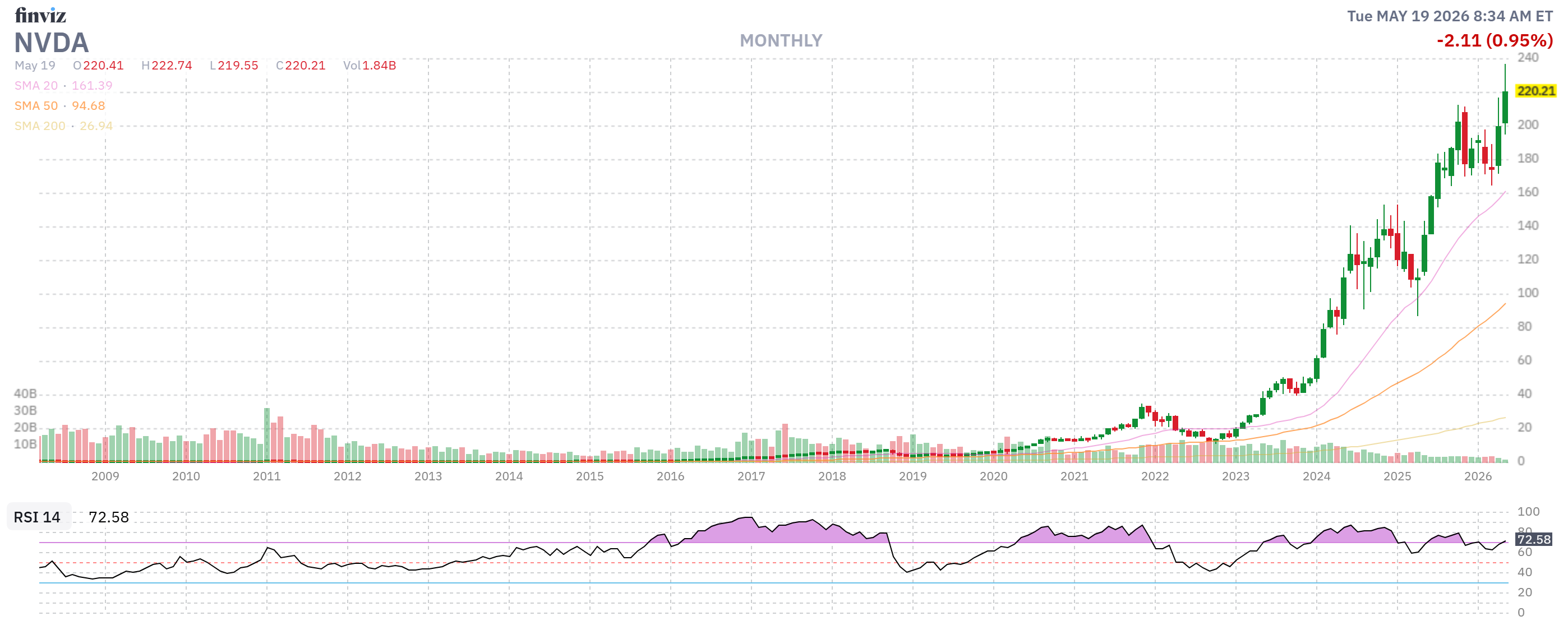
Task: Click the 100 price axis label
Action: pyautogui.click(x=1528, y=293)
